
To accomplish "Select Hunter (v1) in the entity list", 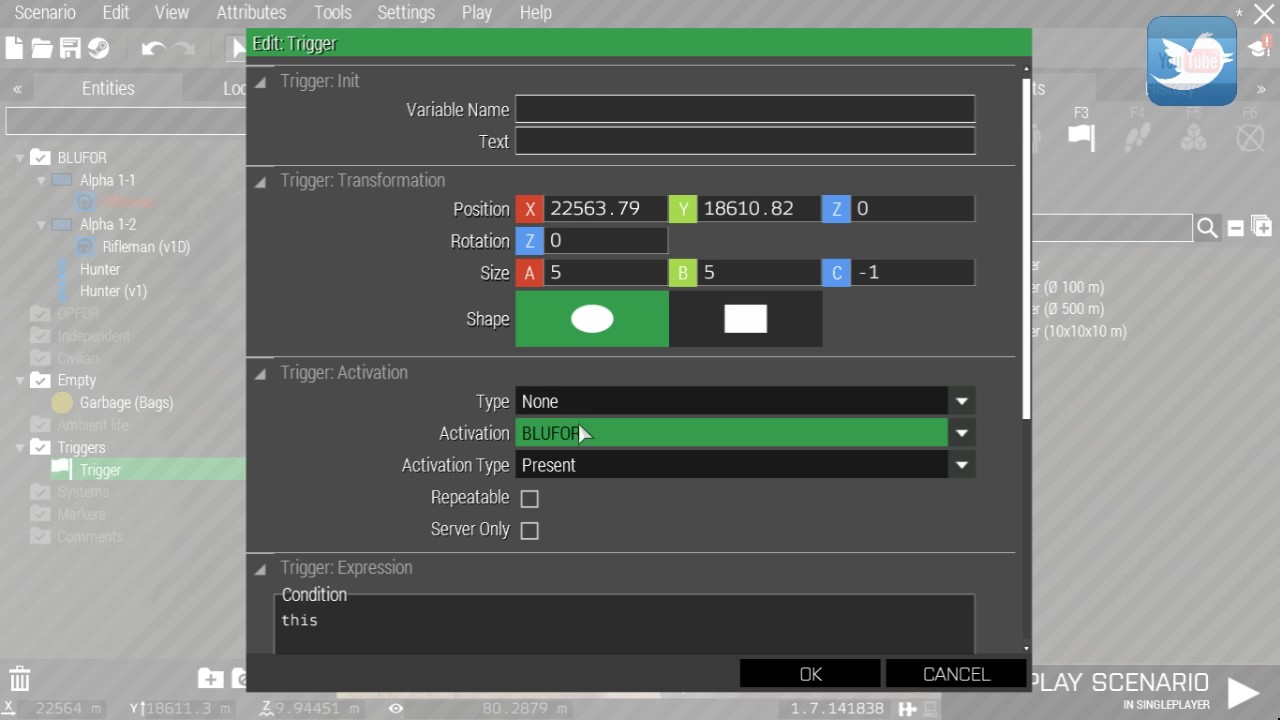I will 113,291.
